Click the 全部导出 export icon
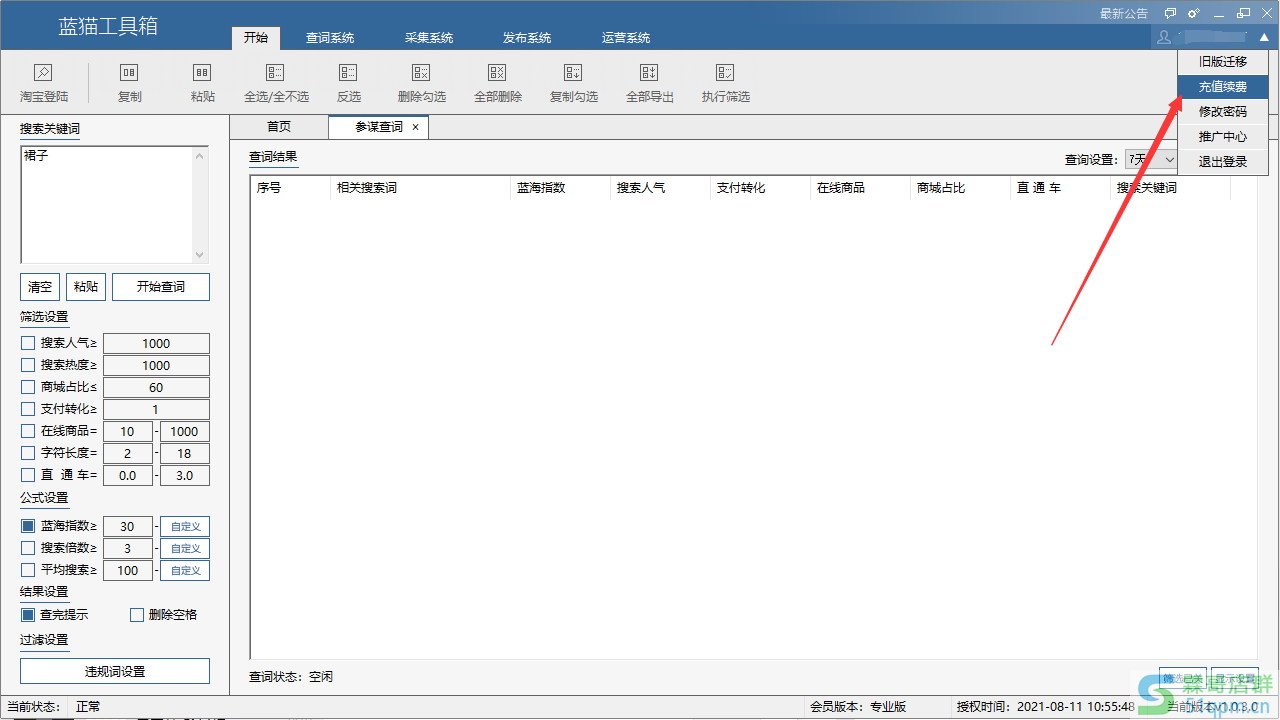The height and width of the screenshot is (720, 1280). pos(649,73)
